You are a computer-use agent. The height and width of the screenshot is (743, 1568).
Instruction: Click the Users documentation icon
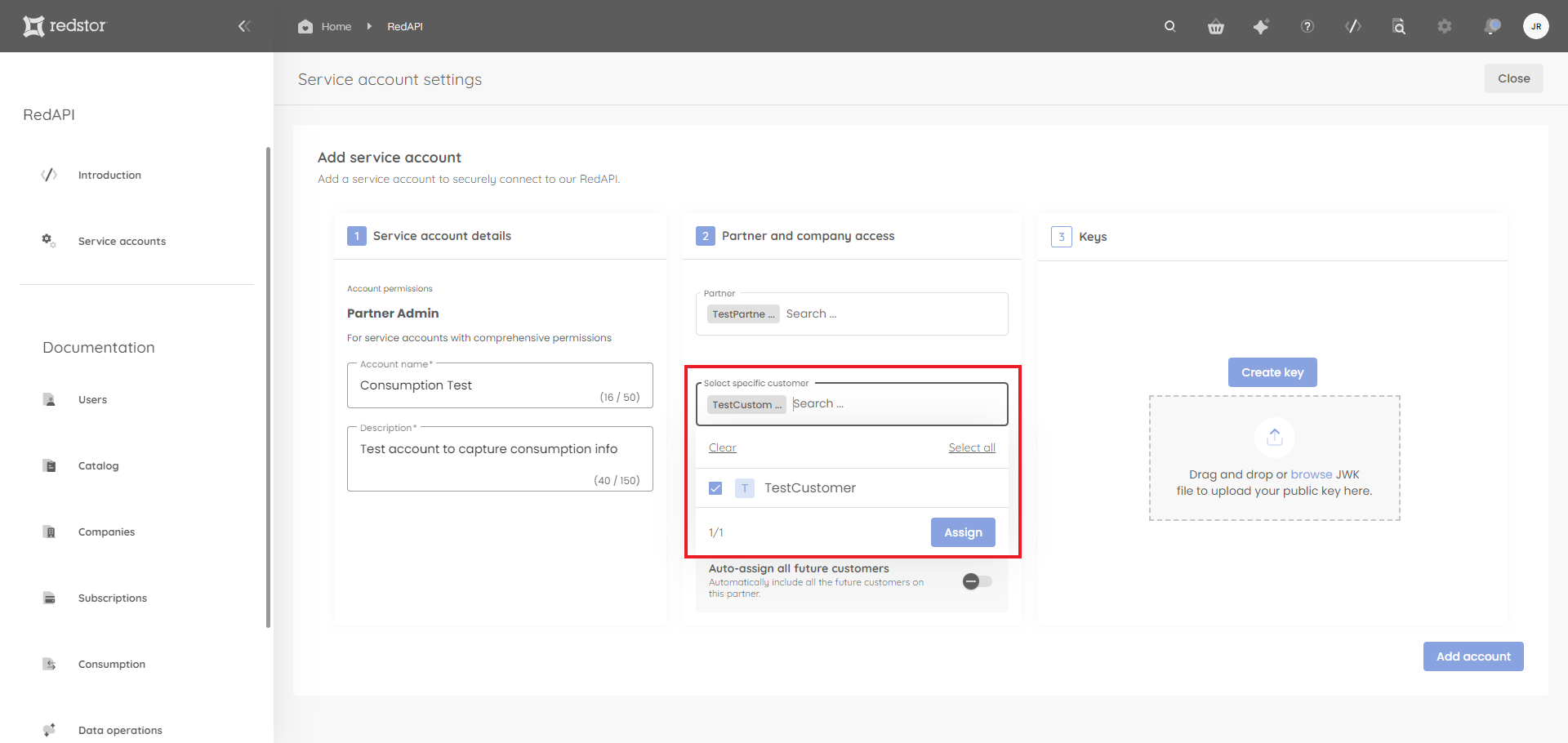(49, 399)
